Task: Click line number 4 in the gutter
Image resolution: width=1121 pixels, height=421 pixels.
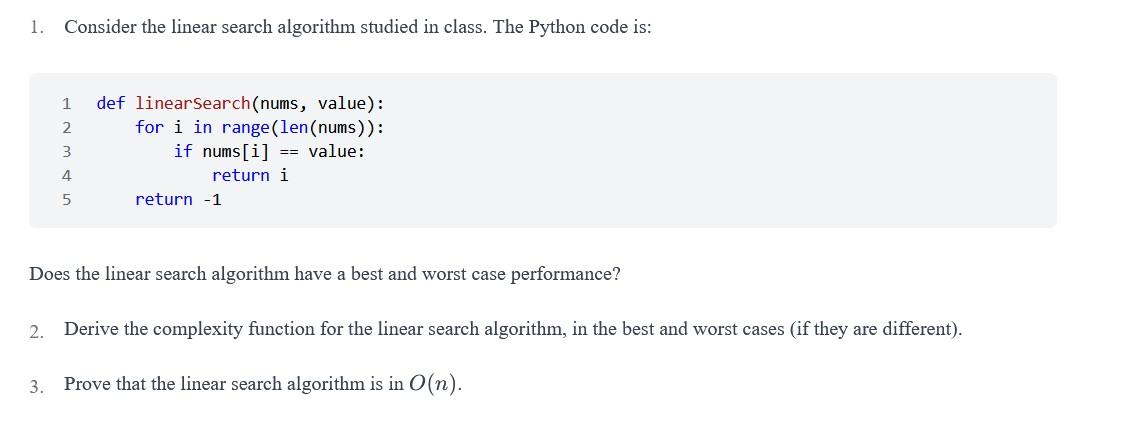Action: [x=66, y=176]
